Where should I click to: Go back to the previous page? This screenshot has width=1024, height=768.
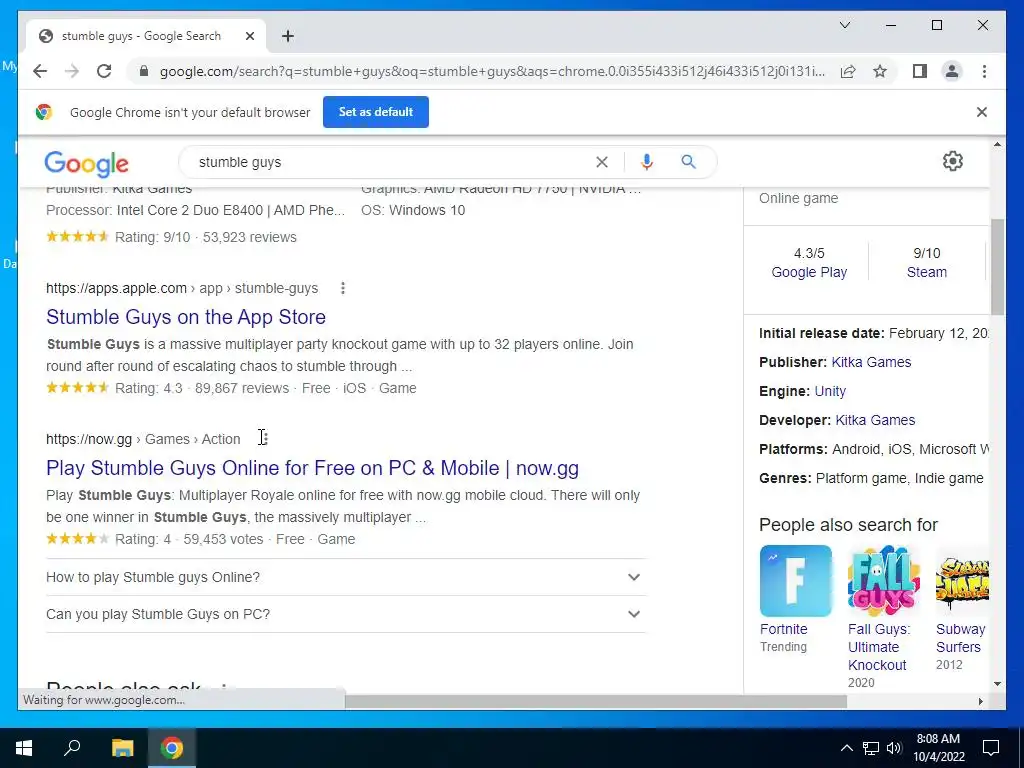(40, 71)
